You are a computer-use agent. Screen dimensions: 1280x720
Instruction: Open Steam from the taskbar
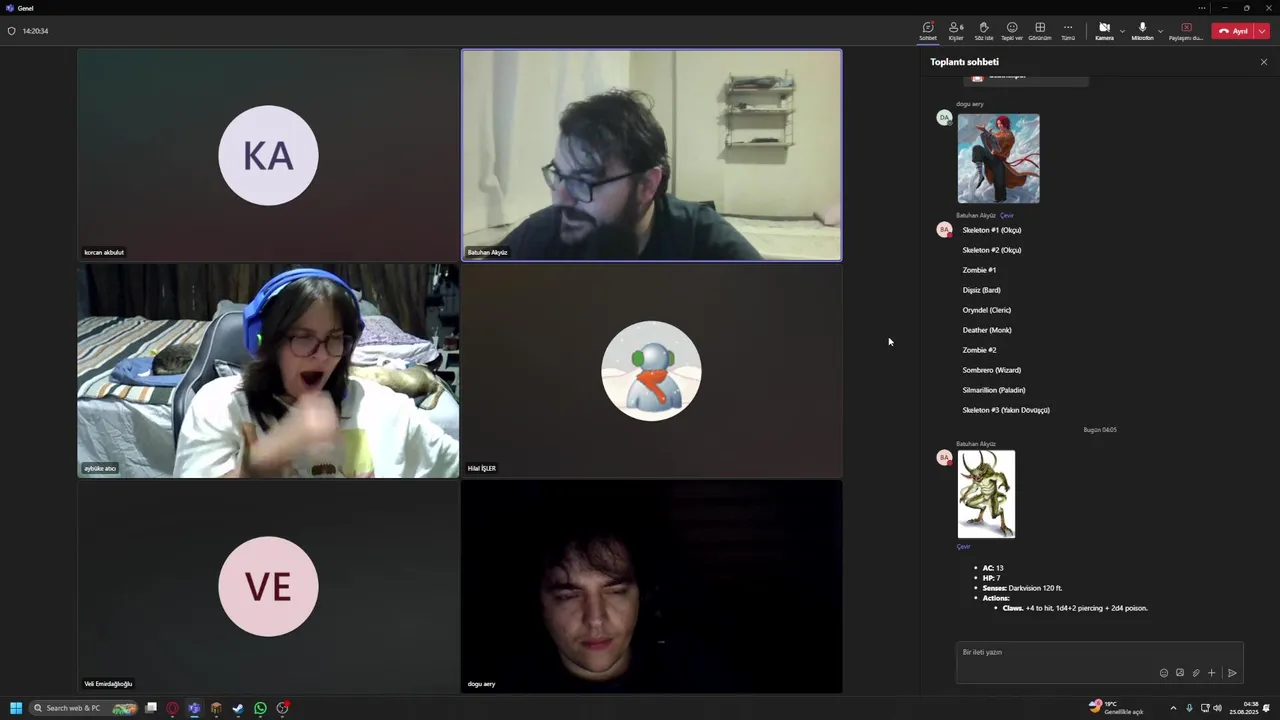pos(238,708)
